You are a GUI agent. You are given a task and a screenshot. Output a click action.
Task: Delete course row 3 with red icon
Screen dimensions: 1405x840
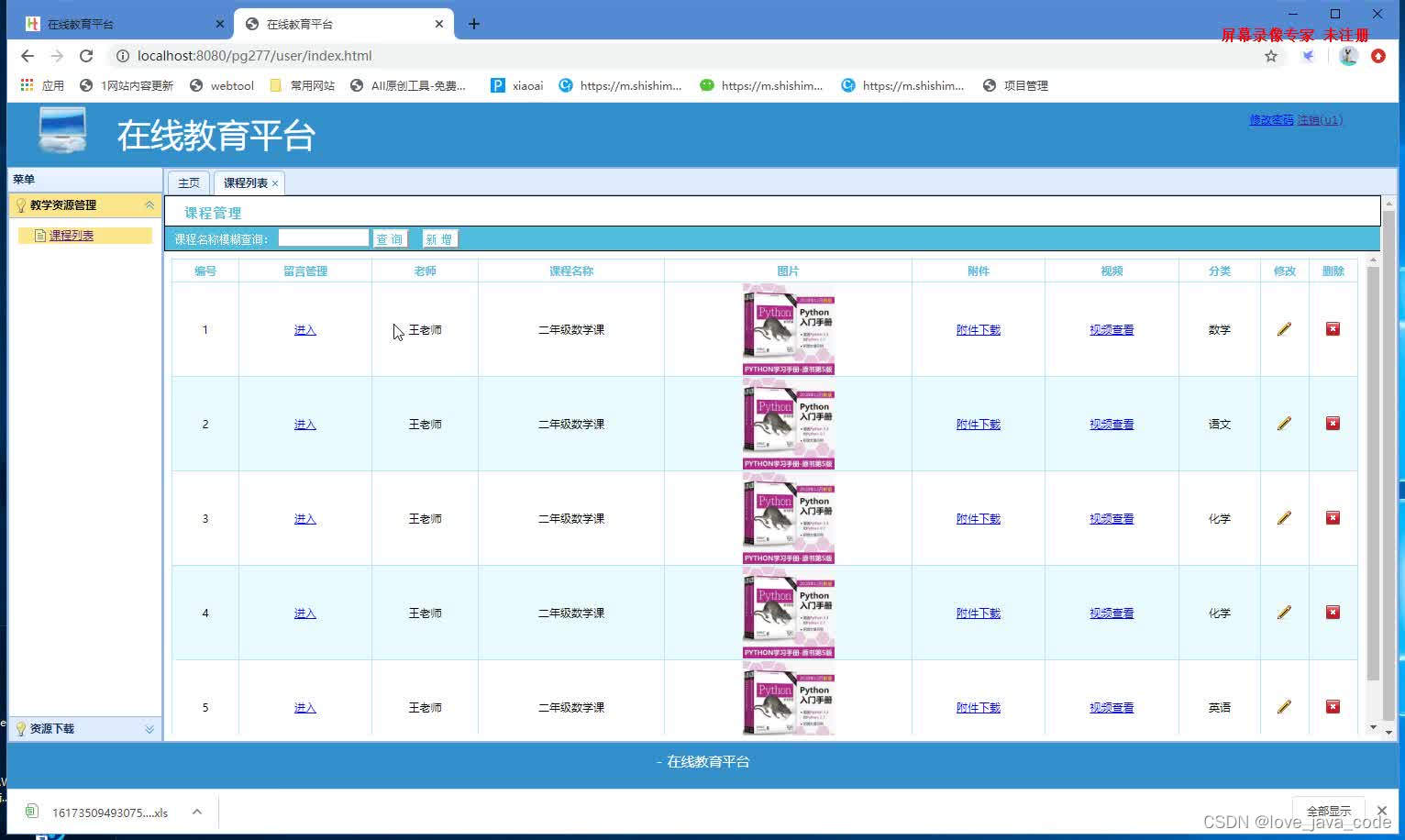point(1333,517)
